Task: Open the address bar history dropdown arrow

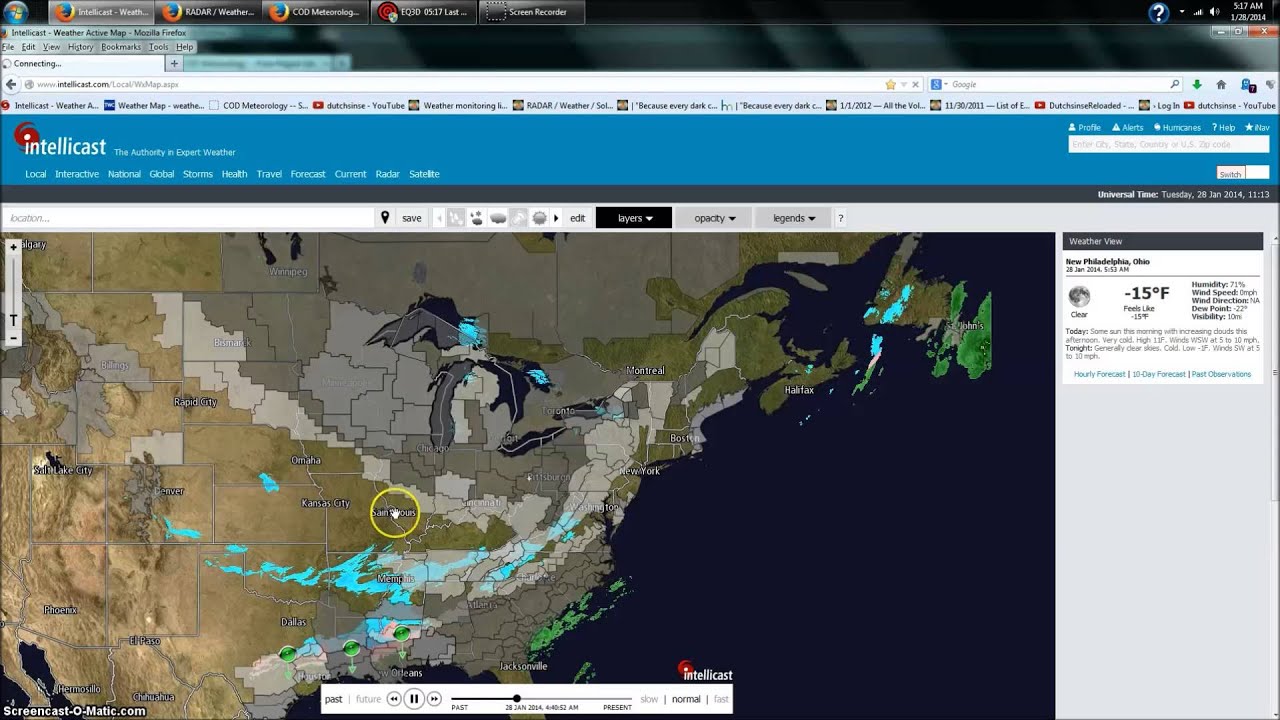Action: click(903, 85)
